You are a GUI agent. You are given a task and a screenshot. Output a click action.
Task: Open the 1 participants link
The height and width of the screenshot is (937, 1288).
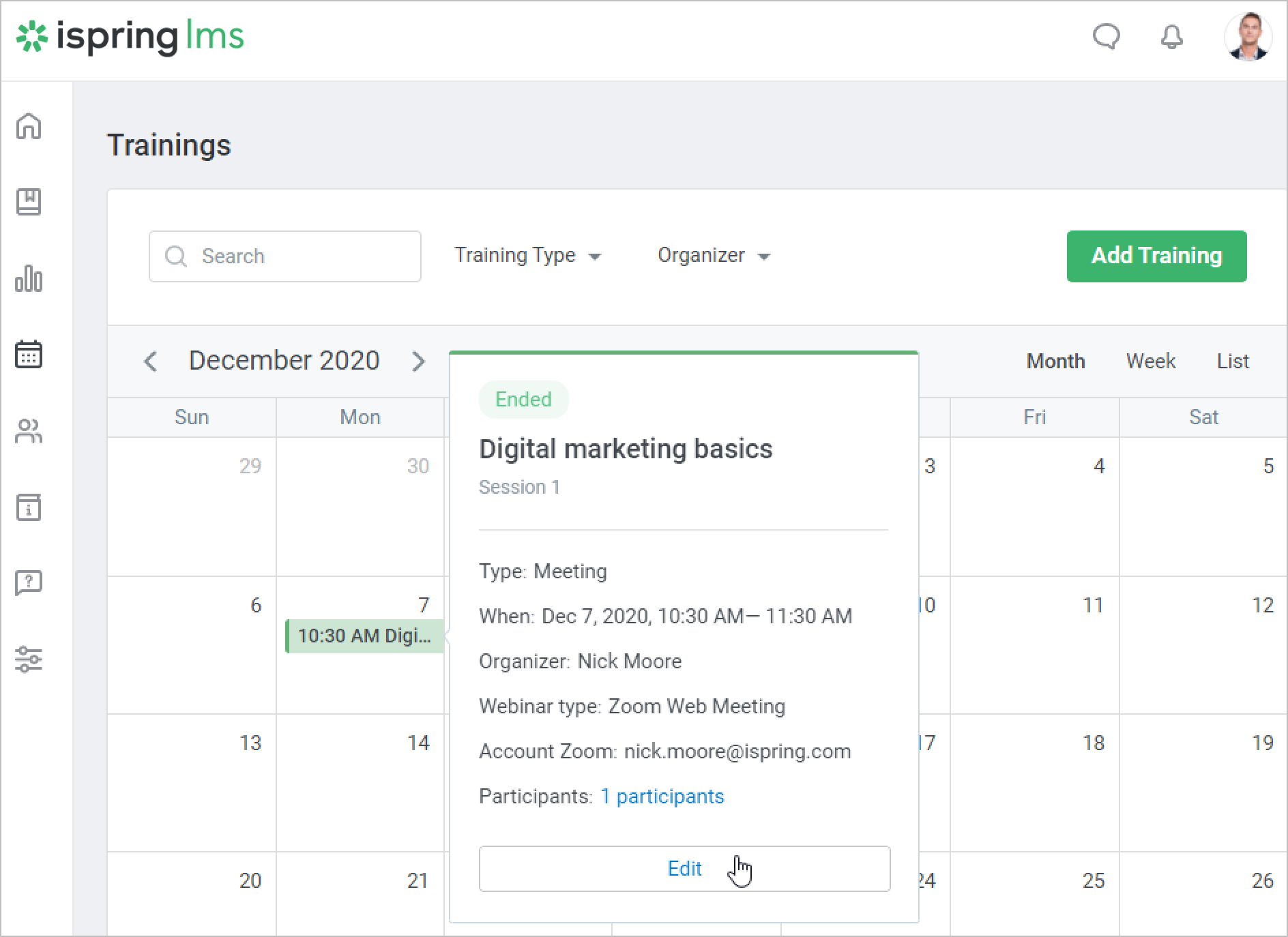[662, 797]
